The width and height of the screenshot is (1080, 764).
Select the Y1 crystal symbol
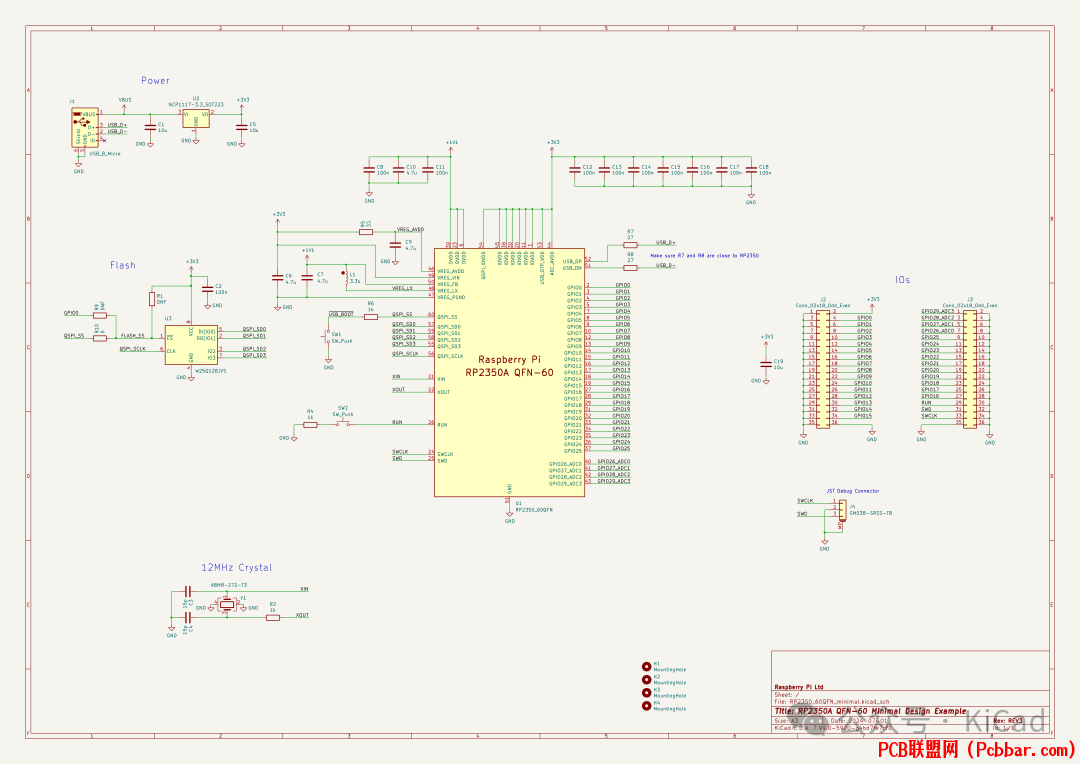[227, 605]
